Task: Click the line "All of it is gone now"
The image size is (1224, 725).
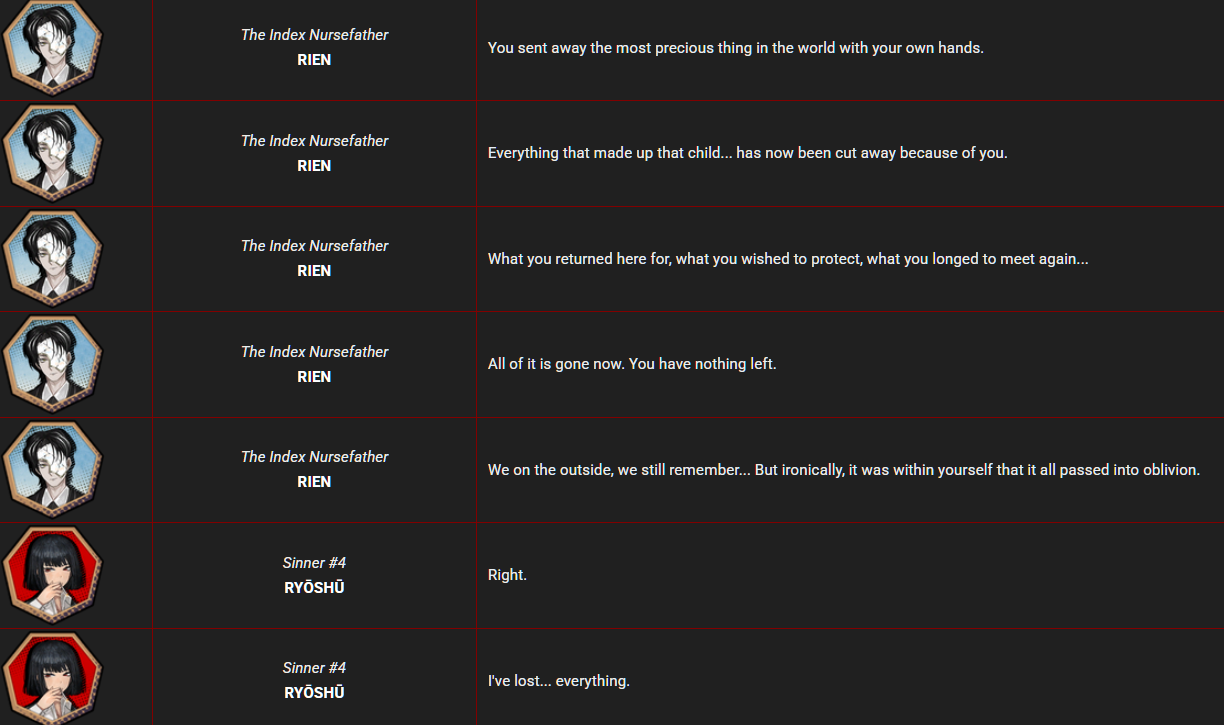Action: tap(631, 364)
